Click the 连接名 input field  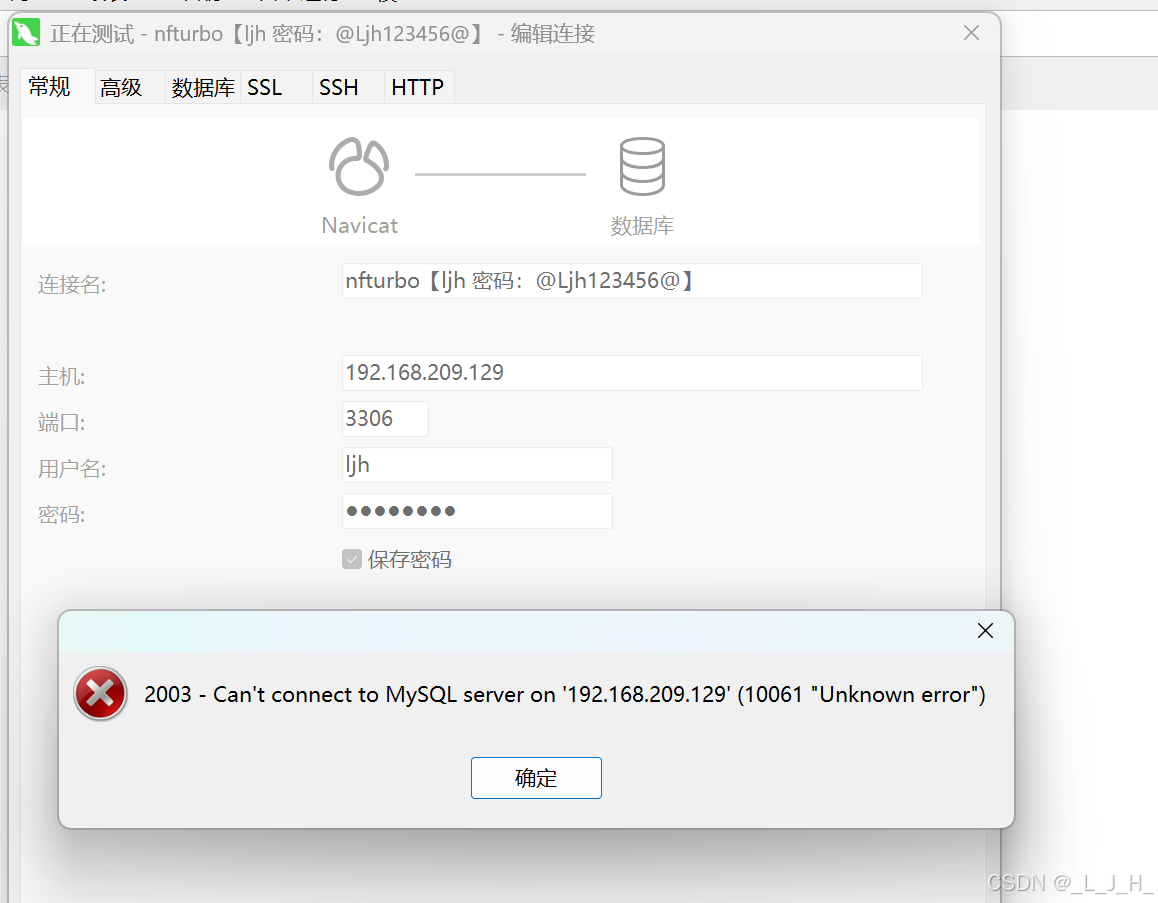632,281
